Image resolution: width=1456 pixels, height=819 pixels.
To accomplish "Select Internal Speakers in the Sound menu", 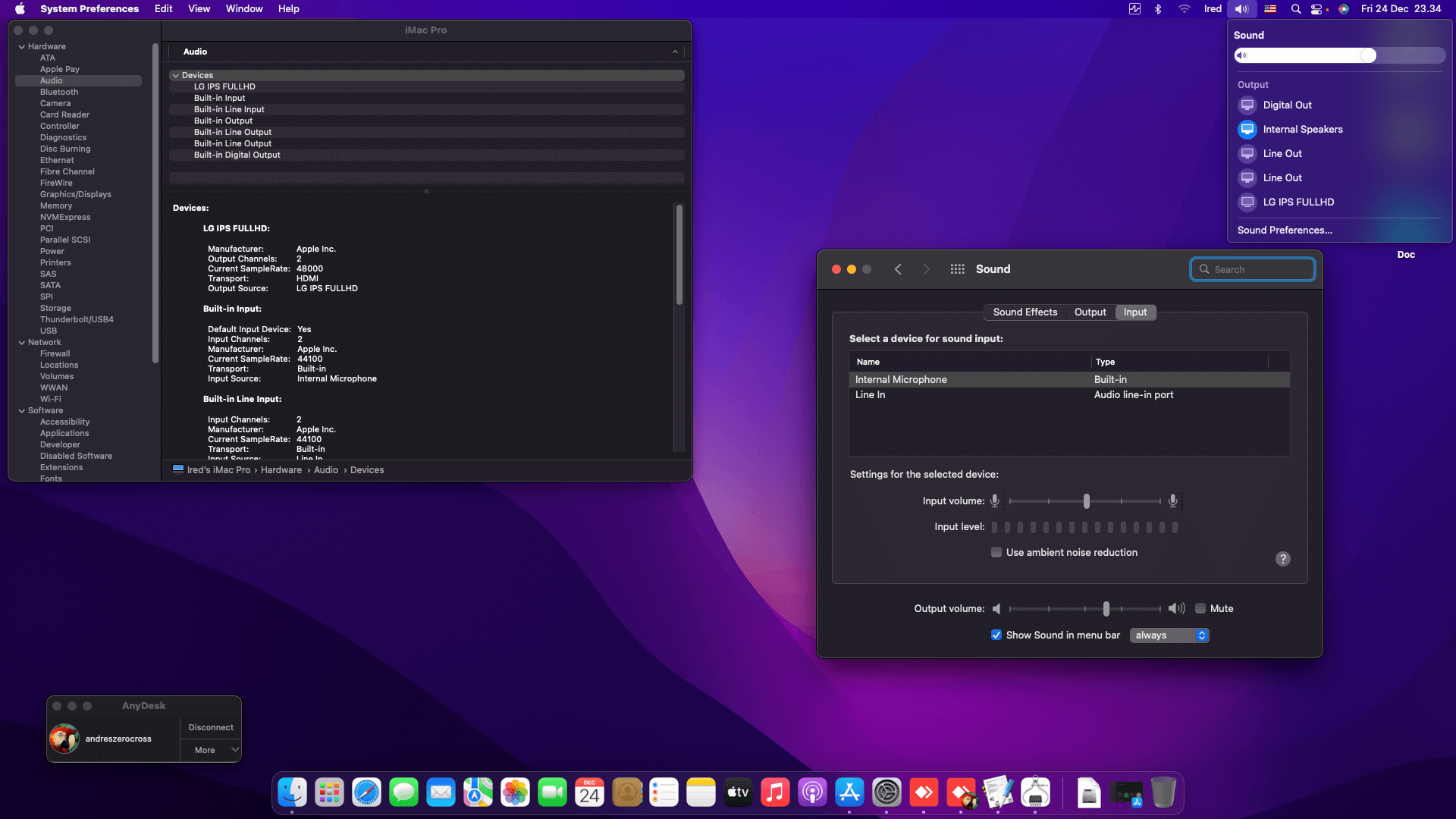I will [x=1339, y=130].
